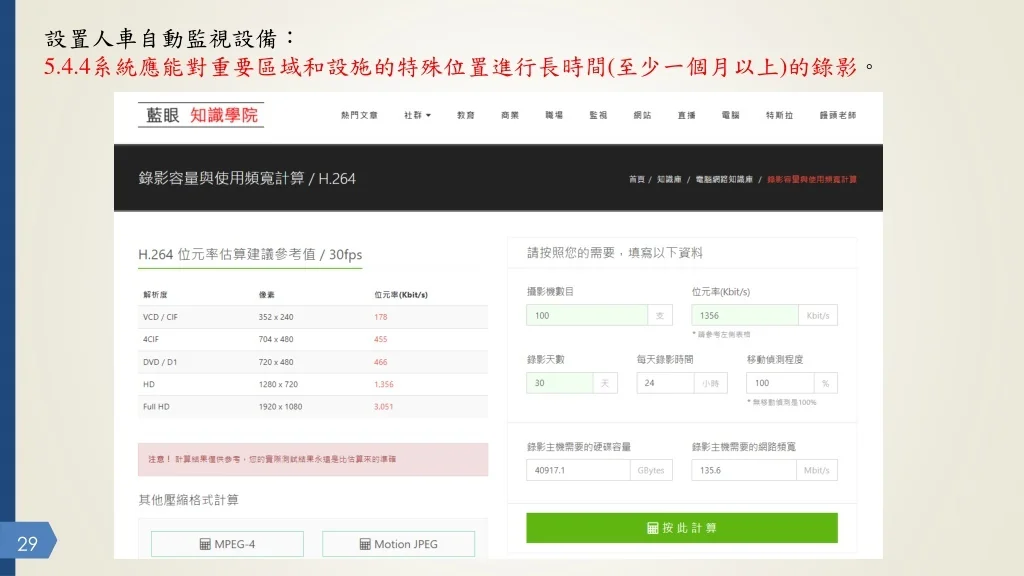This screenshot has width=1024, height=576.
Task: Open the 直播 nav item
Action: (x=686, y=115)
